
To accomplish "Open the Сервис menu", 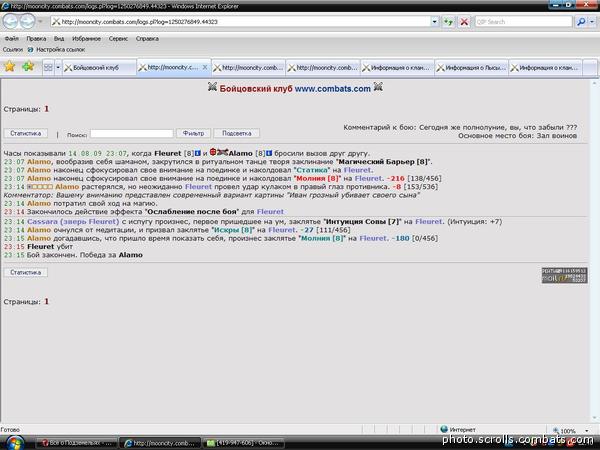I will point(118,39).
